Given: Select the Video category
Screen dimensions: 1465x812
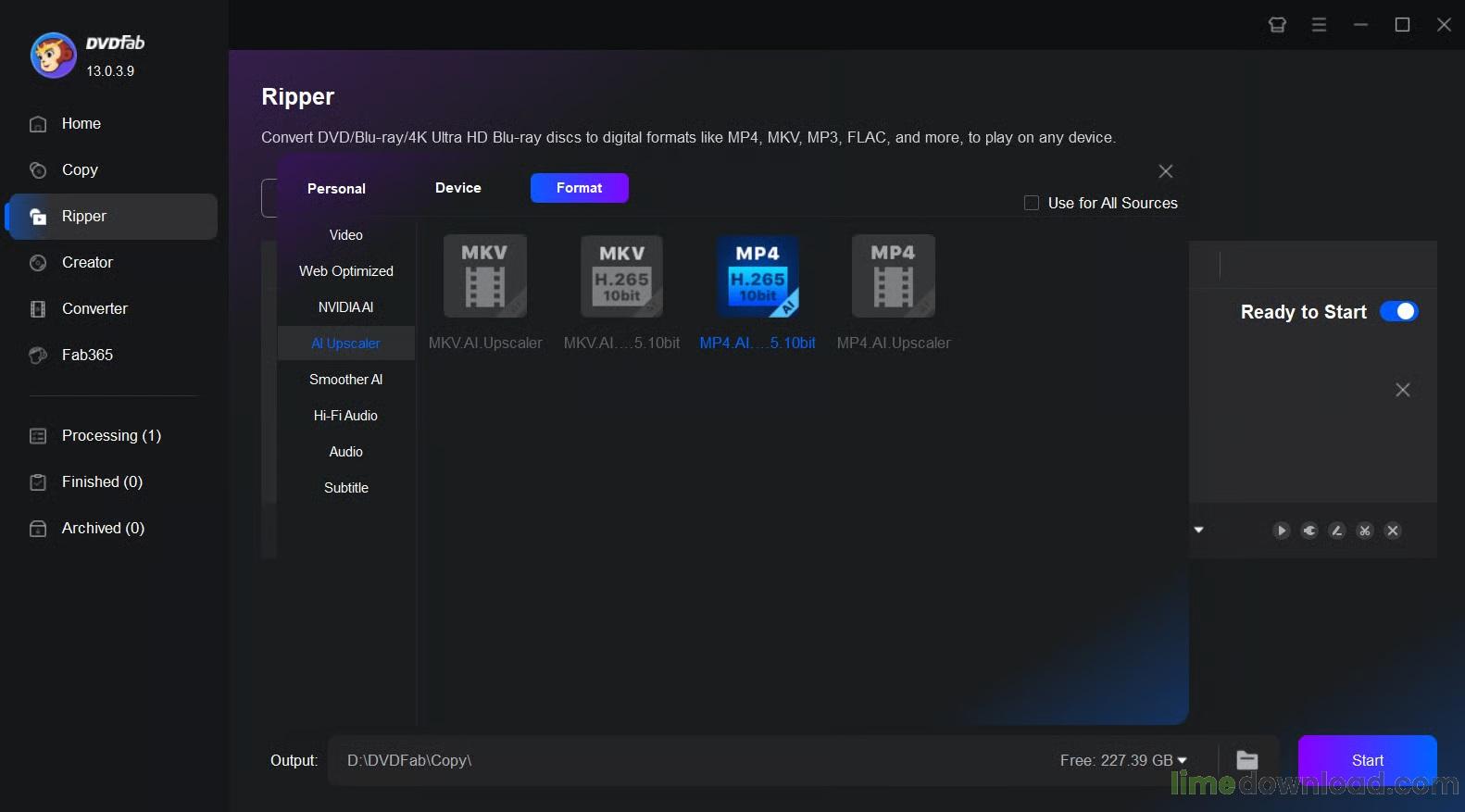Looking at the screenshot, I should click(346, 235).
